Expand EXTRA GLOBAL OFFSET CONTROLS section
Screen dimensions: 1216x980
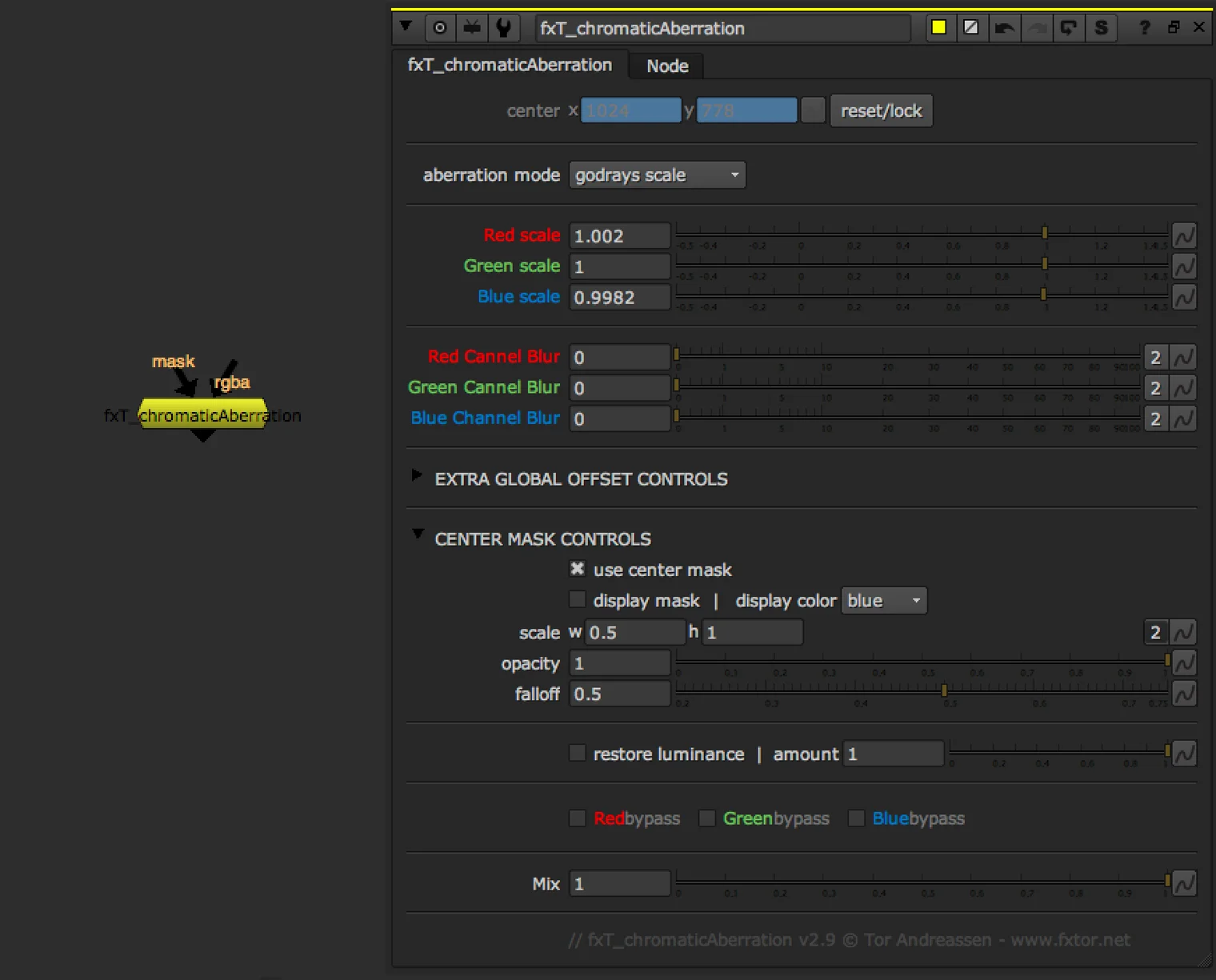[417, 474]
